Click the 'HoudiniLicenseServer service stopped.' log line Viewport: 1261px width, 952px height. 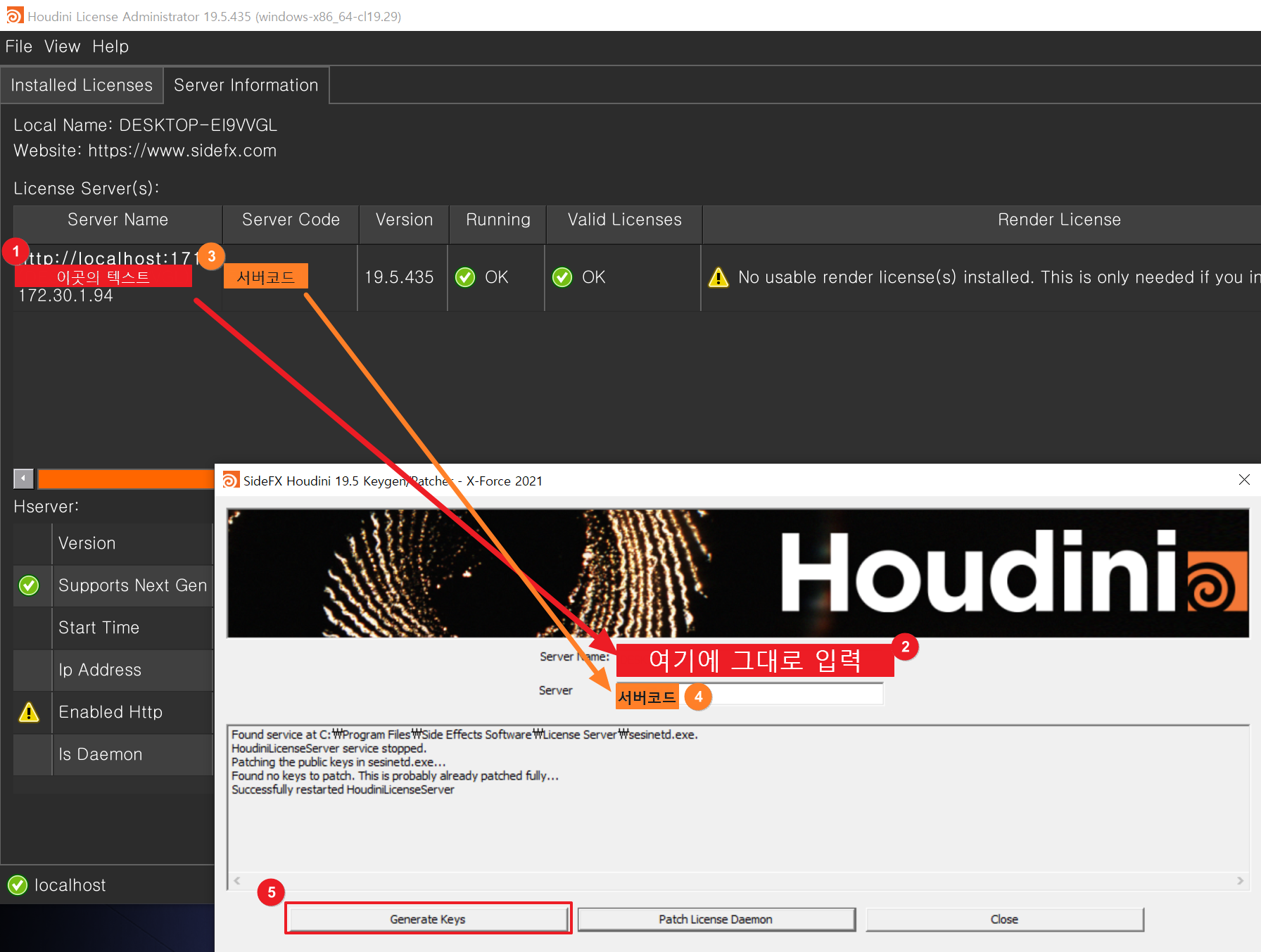click(x=329, y=748)
